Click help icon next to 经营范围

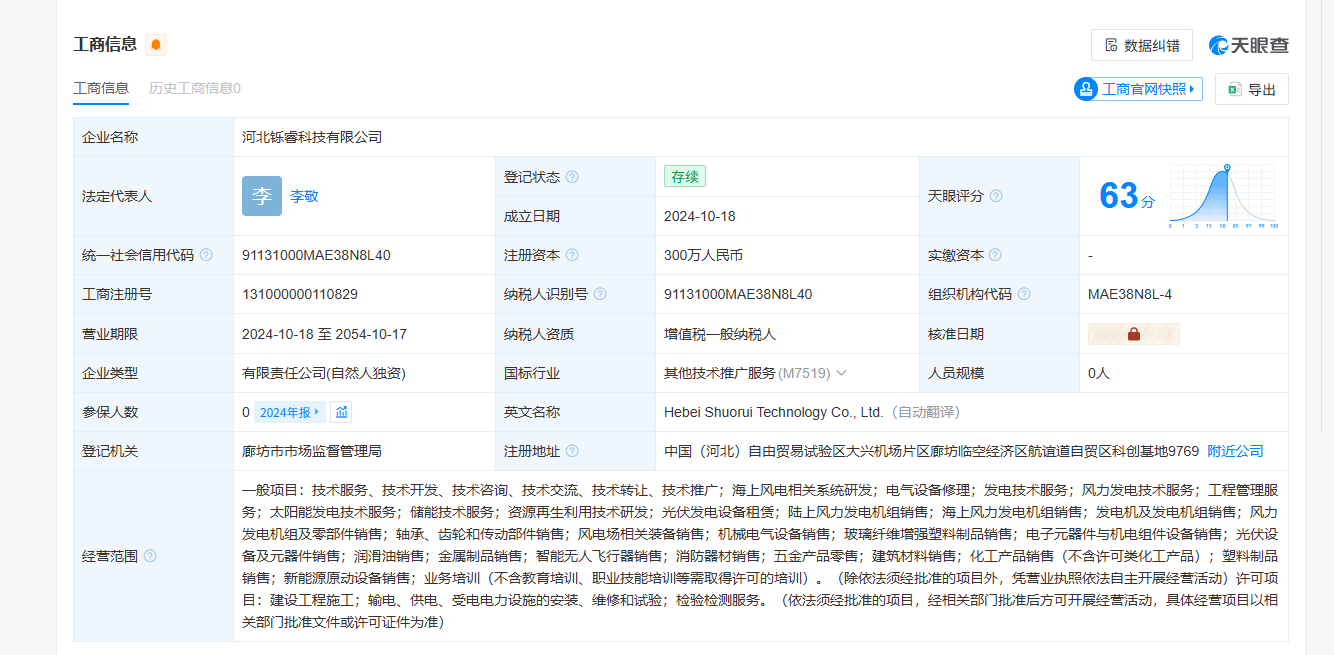[150, 556]
